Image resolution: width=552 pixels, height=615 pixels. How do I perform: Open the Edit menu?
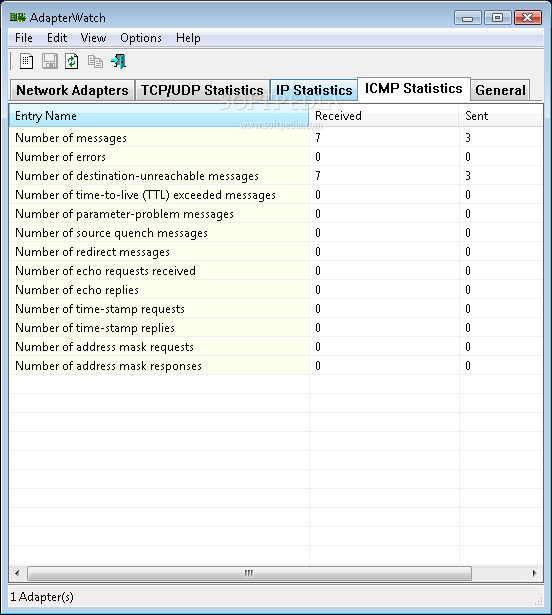click(57, 38)
